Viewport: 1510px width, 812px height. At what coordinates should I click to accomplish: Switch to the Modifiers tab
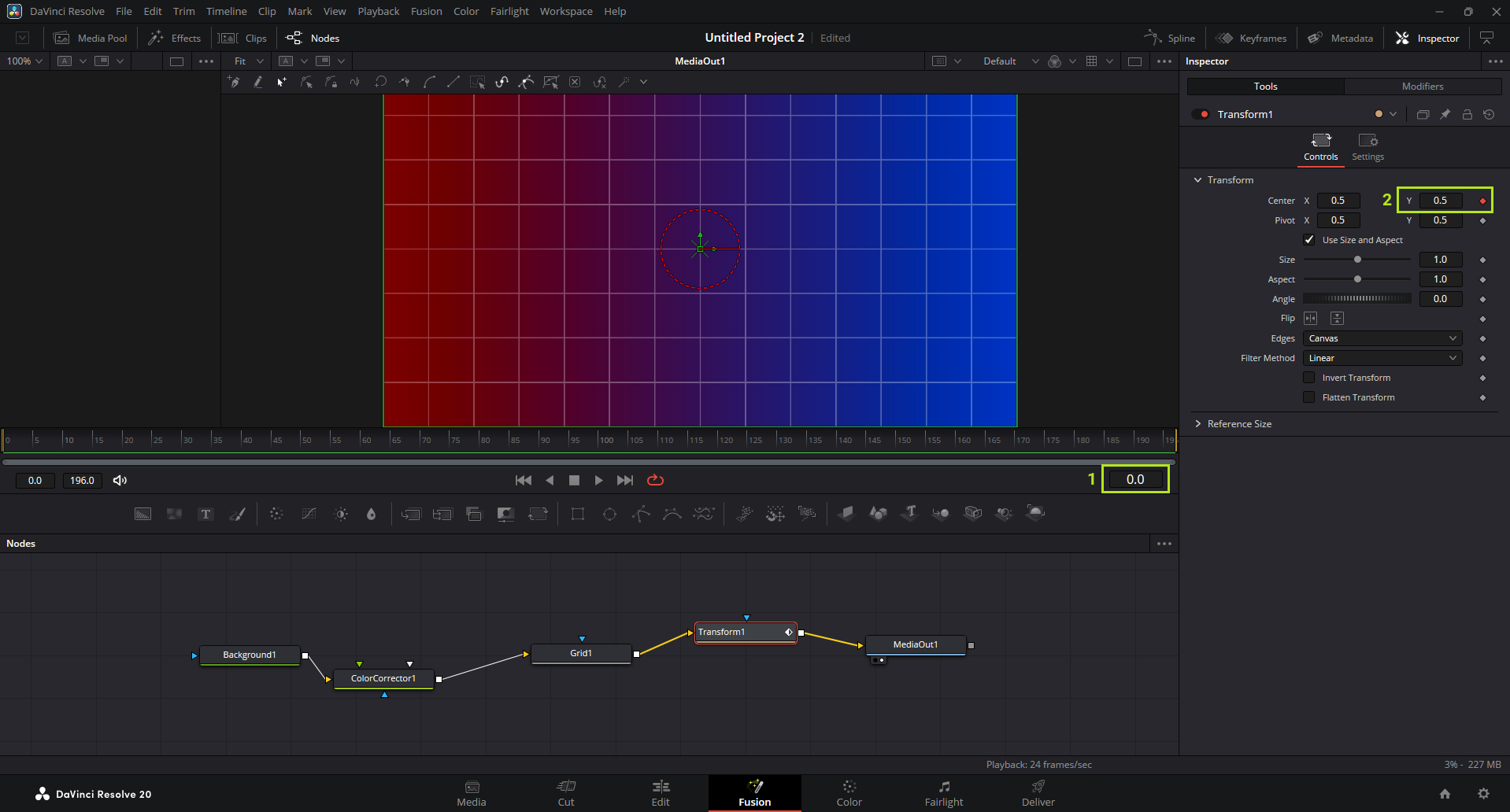(x=1422, y=87)
